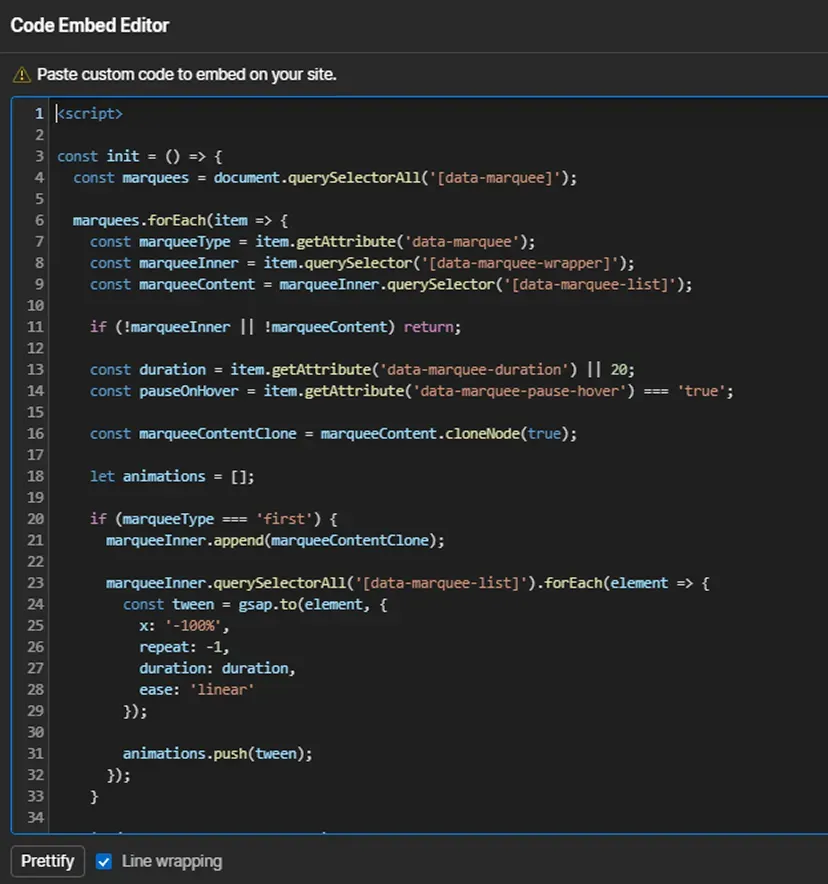
Task: Click 'marqueeInner.append(marqueeContentClone);' on line 21
Action: (x=275, y=540)
